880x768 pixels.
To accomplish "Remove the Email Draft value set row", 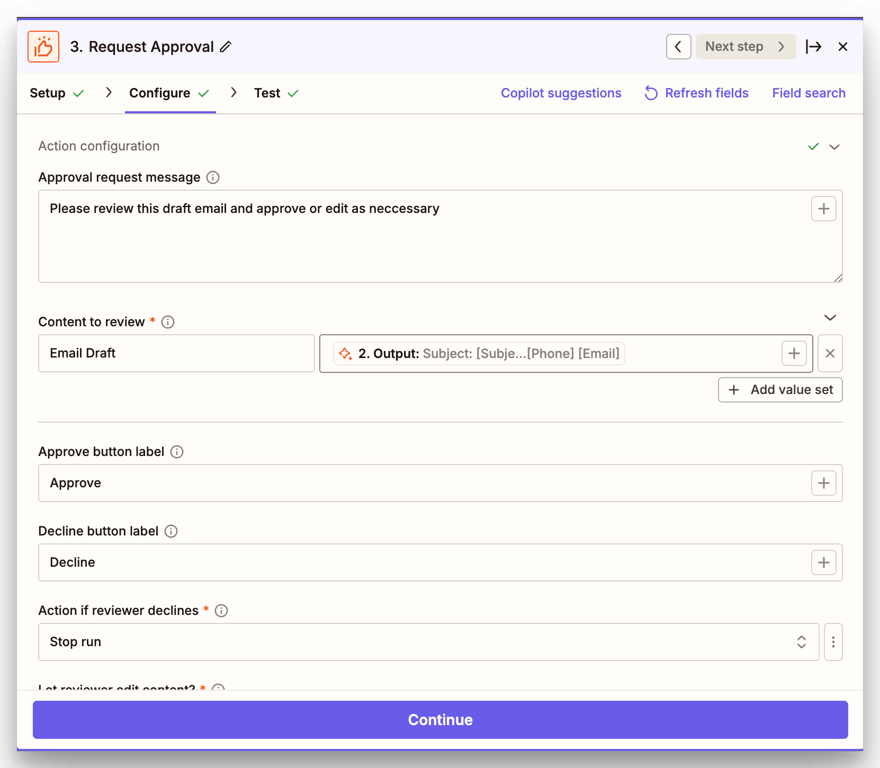I will click(x=830, y=354).
